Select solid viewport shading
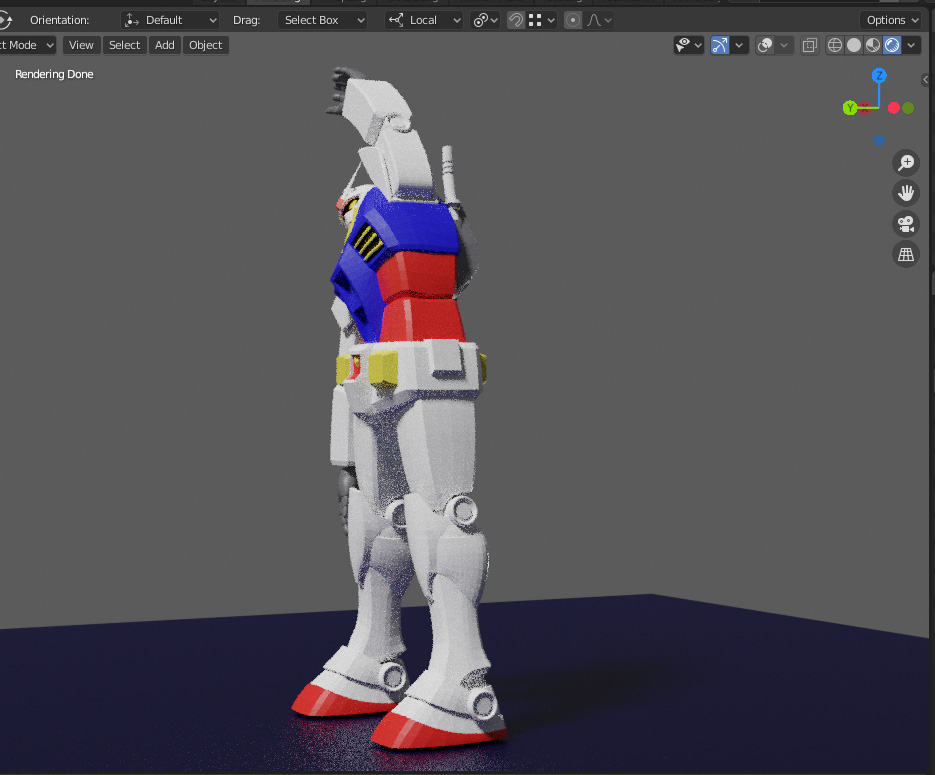Image resolution: width=935 pixels, height=775 pixels. pos(854,45)
